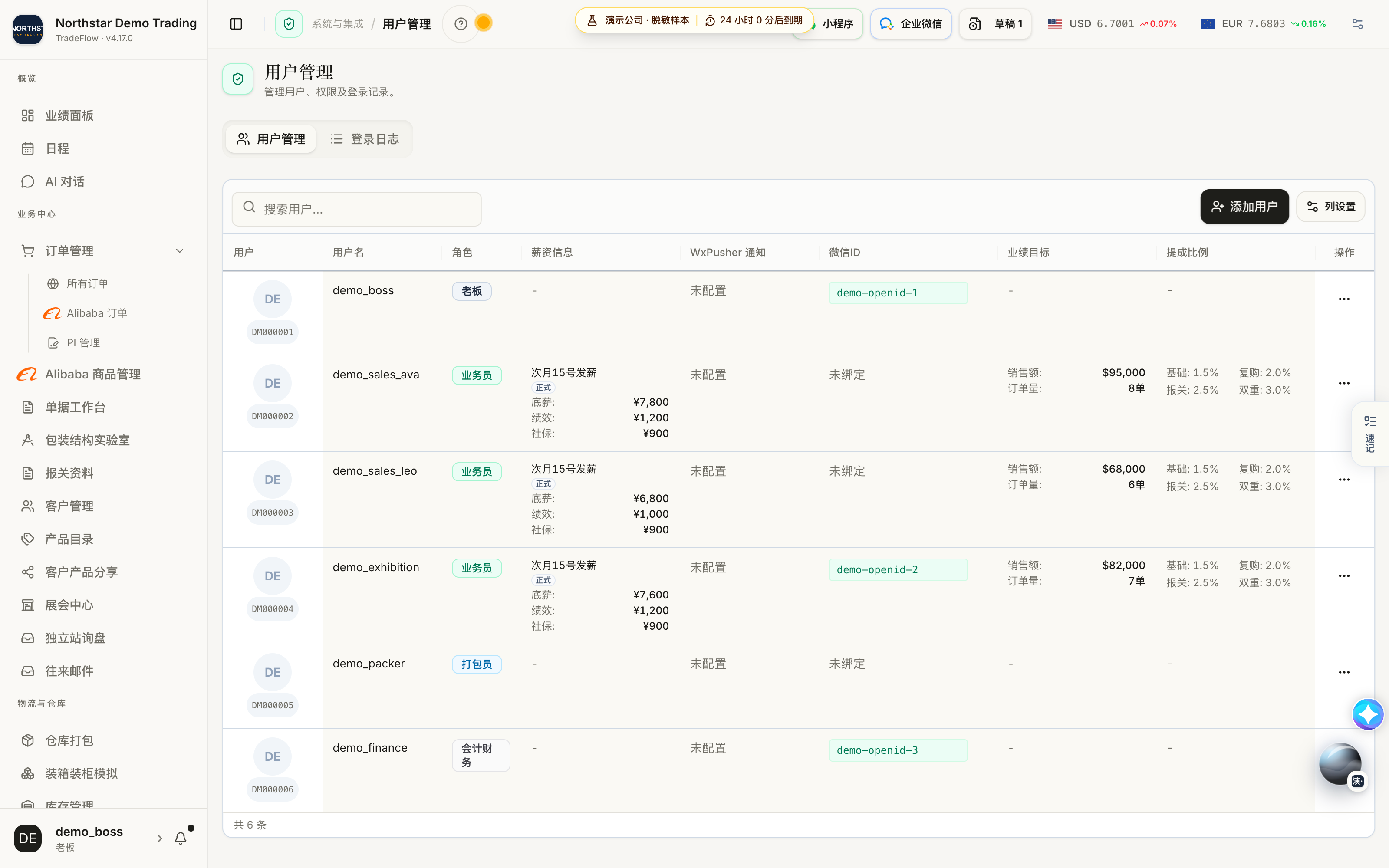Go to 业绩面板 dashboard
Viewport: 1389px width, 868px height.
pyautogui.click(x=103, y=115)
